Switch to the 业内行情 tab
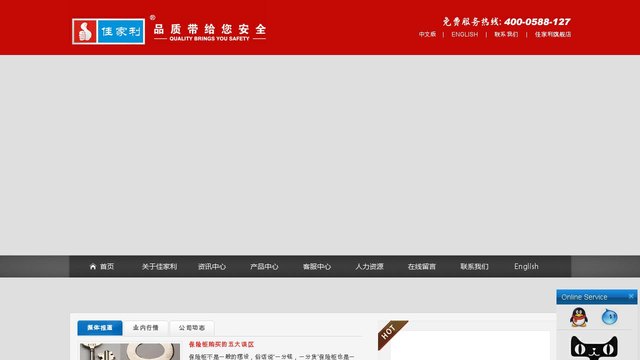 (146, 328)
